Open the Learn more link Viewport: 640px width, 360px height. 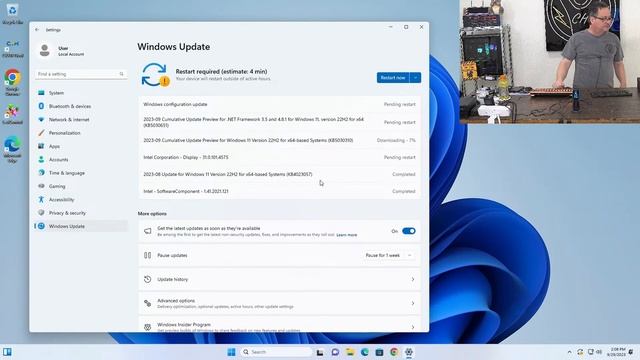click(x=347, y=235)
